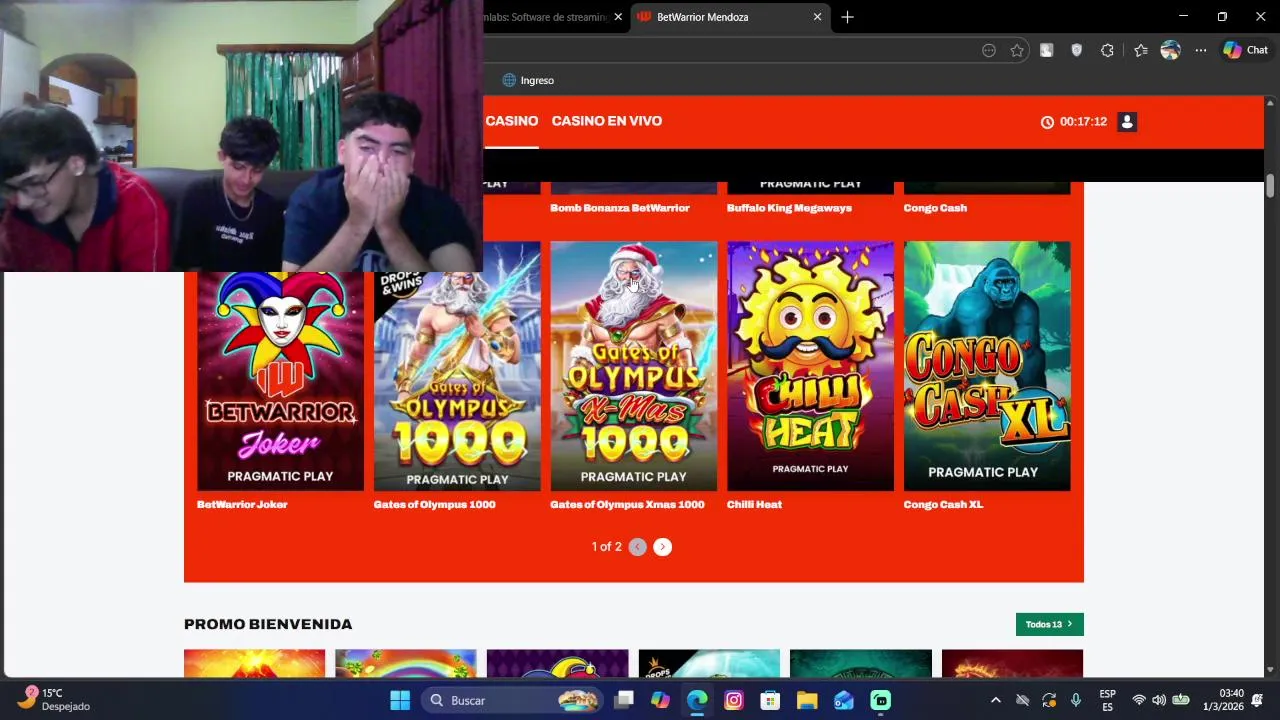Viewport: 1280px width, 720px height.
Task: Open Instagram from the taskbar
Action: tap(734, 701)
